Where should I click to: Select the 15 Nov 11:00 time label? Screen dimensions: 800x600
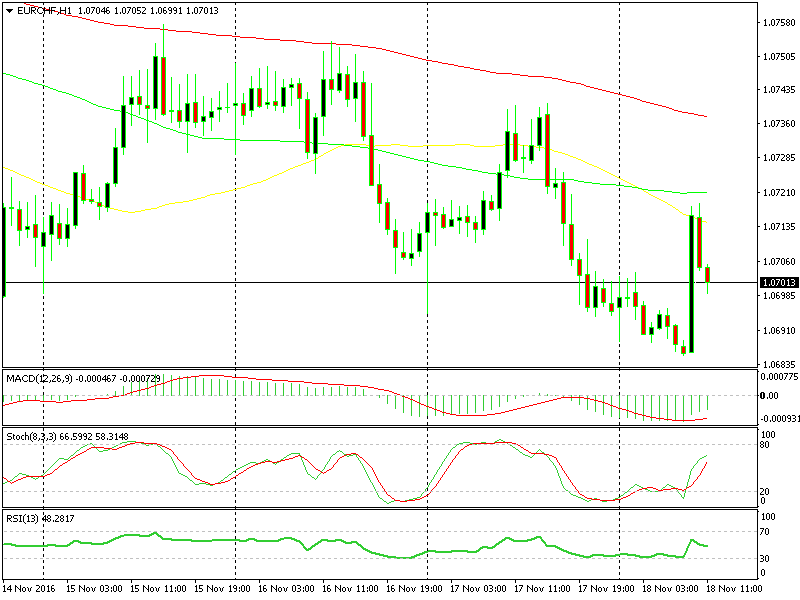click(x=159, y=589)
